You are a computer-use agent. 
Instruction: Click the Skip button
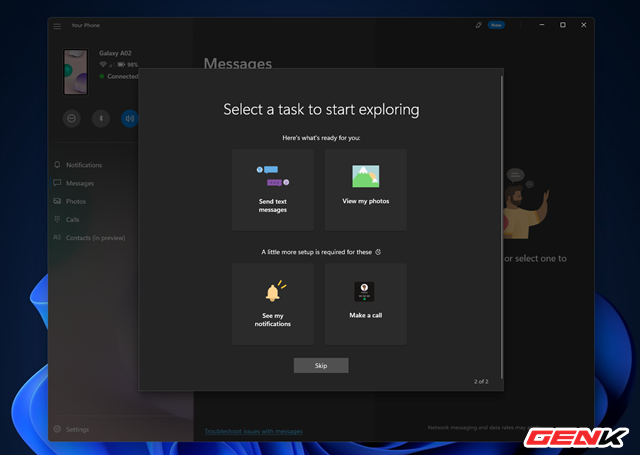click(321, 366)
